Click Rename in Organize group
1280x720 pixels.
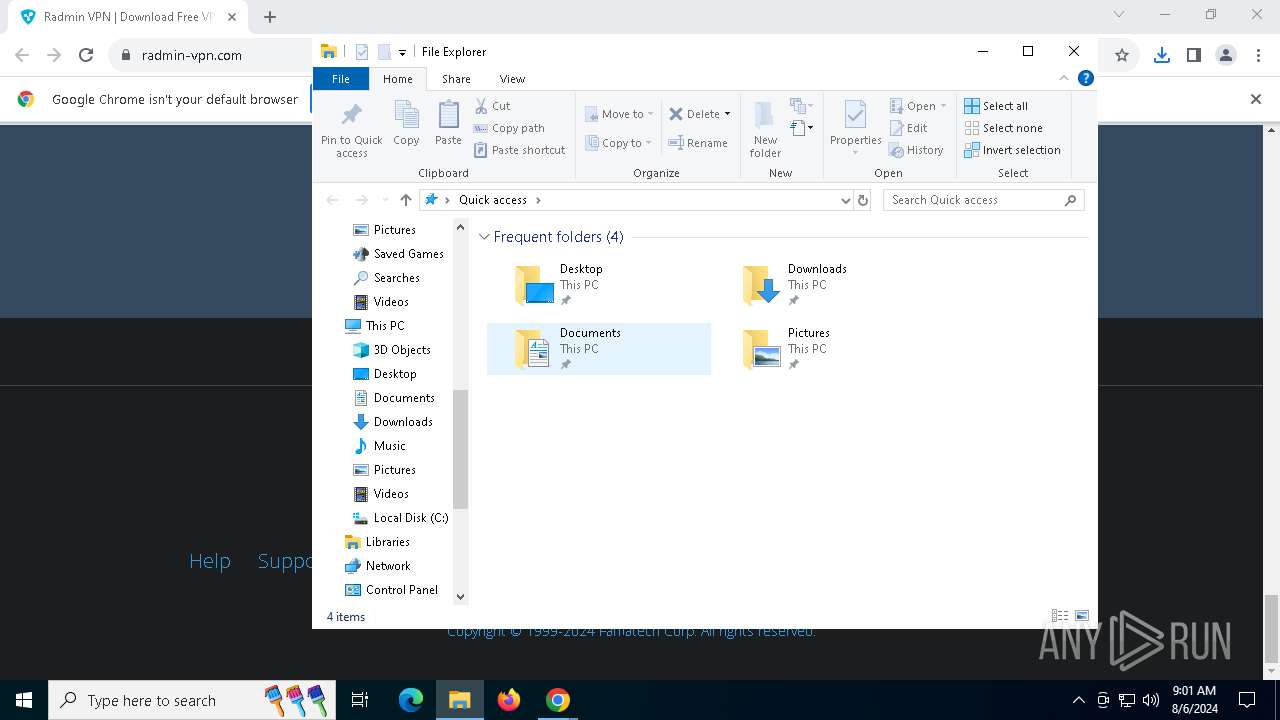click(698, 143)
